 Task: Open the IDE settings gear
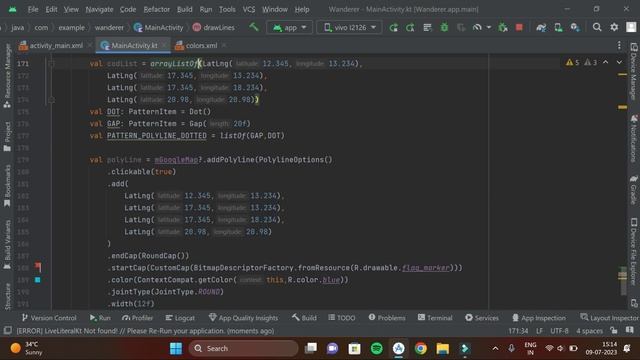(614, 27)
